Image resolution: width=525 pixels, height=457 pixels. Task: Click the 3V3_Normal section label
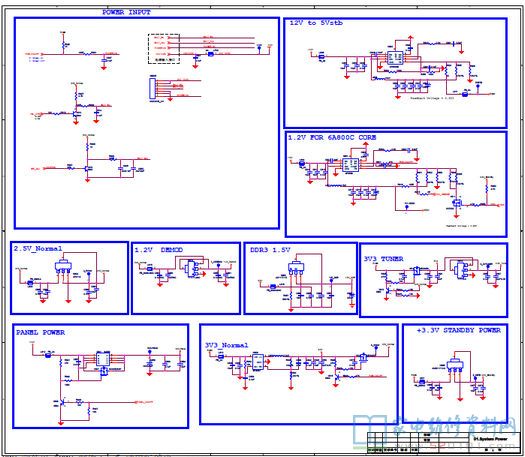point(227,345)
